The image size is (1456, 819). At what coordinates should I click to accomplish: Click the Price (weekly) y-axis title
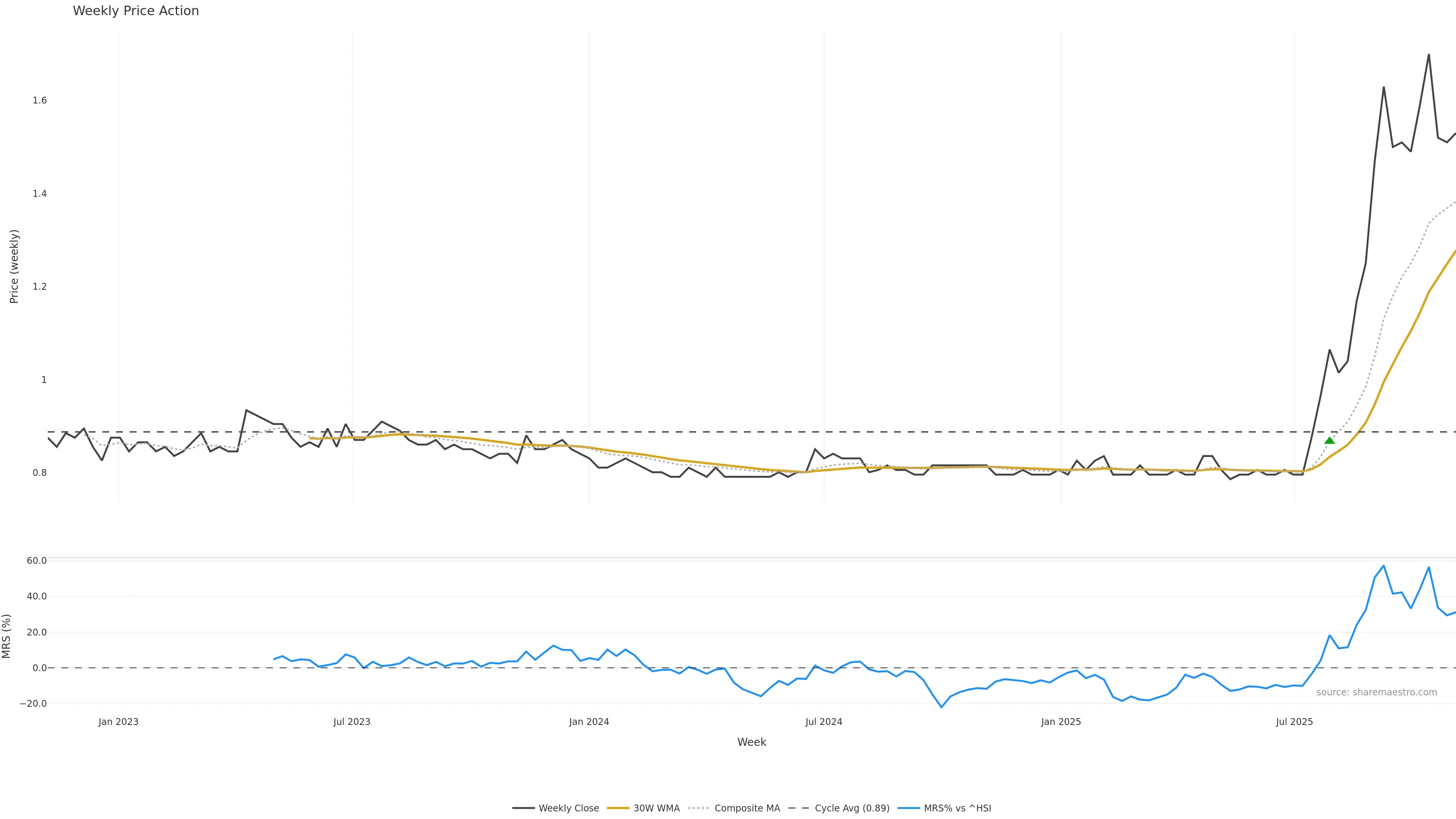[x=14, y=266]
